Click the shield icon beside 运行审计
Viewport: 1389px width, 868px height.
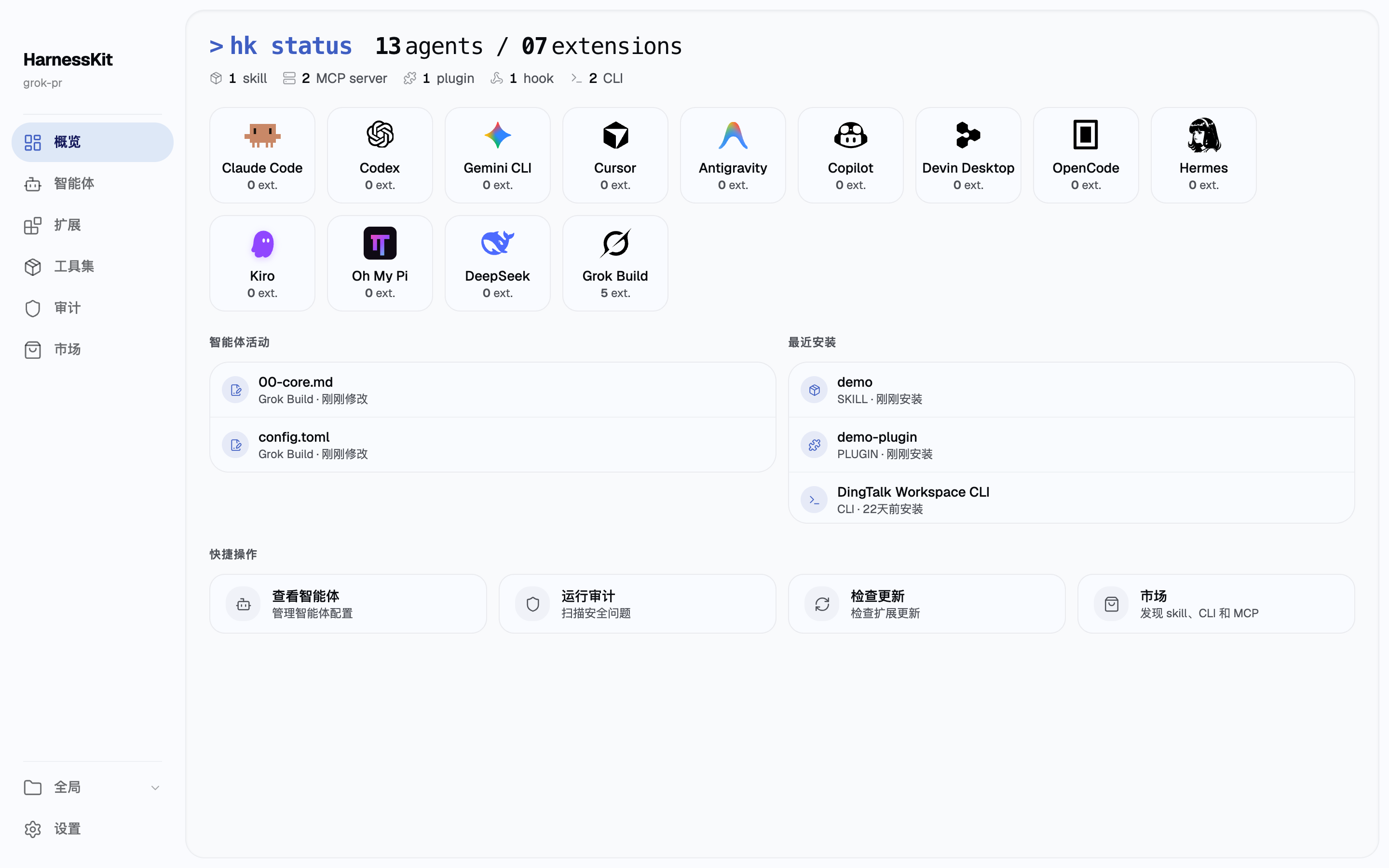tap(532, 604)
